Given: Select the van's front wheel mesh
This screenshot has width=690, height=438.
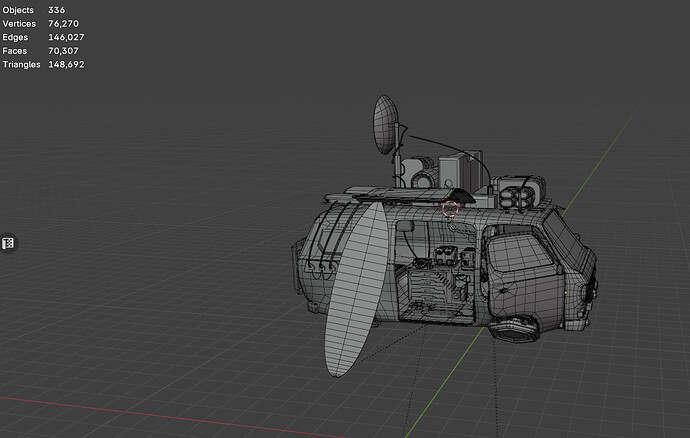Looking at the screenshot, I should coord(513,330).
